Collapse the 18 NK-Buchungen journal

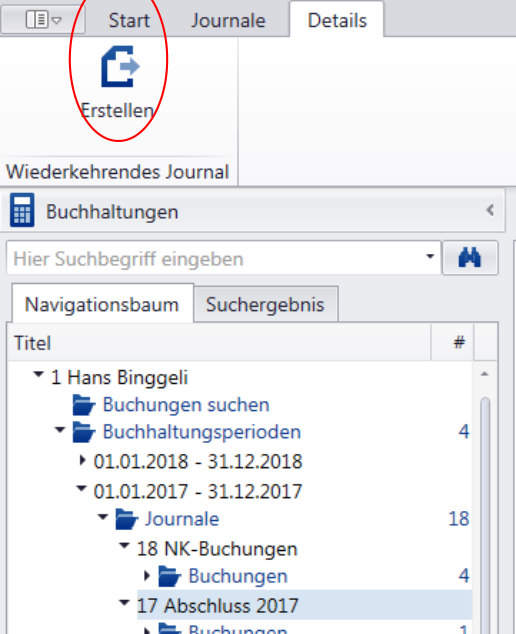125,546
